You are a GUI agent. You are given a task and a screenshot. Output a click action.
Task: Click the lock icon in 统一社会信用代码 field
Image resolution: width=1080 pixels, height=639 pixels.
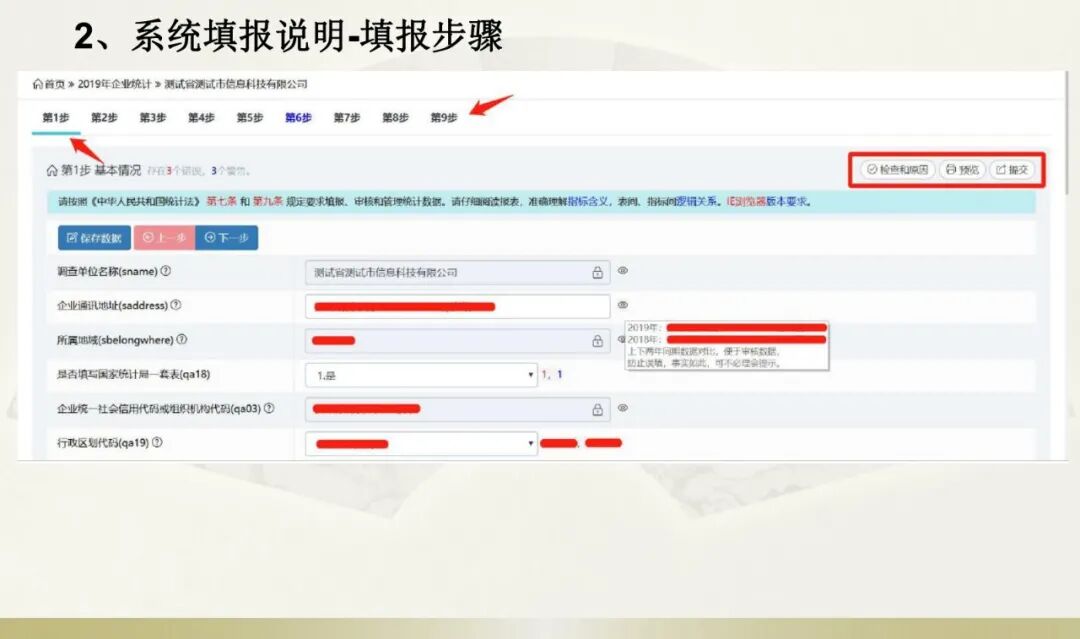pos(597,410)
